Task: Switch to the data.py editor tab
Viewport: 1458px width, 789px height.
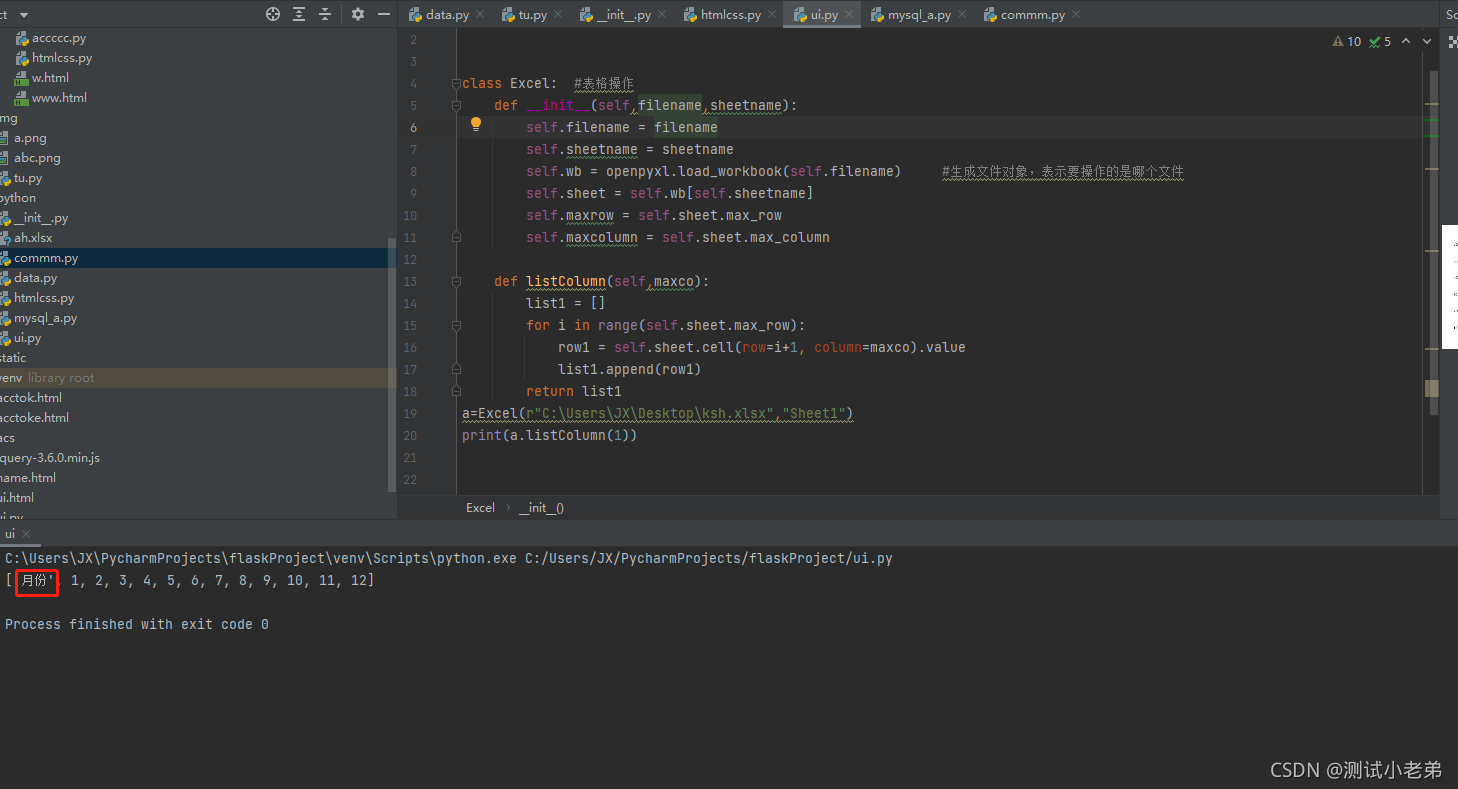Action: coord(446,15)
